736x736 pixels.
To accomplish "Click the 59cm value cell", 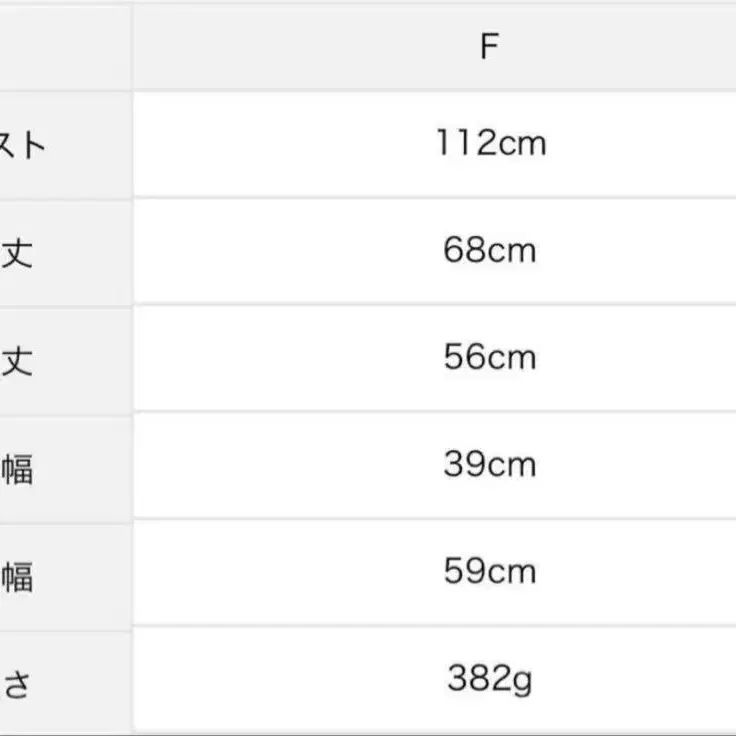I will (x=490, y=571).
